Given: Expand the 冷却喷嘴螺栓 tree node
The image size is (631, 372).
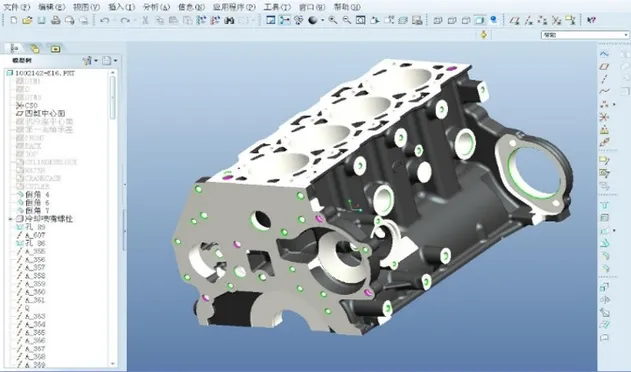Looking at the screenshot, I should 10,219.
